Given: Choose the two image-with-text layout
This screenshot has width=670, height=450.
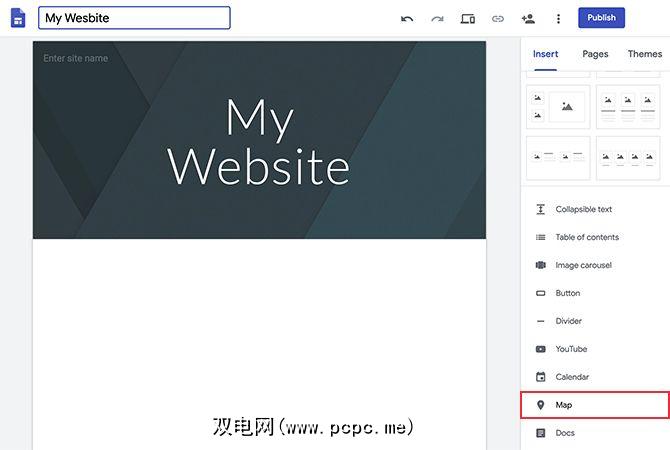Looking at the screenshot, I should point(558,158).
